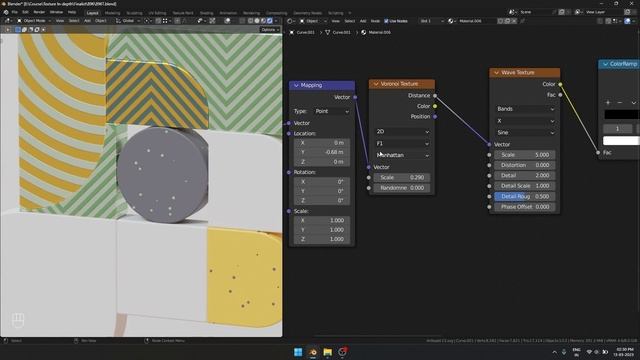The height and width of the screenshot is (360, 640).
Task: Open the viewport Options dropdown
Action: tap(270, 30)
